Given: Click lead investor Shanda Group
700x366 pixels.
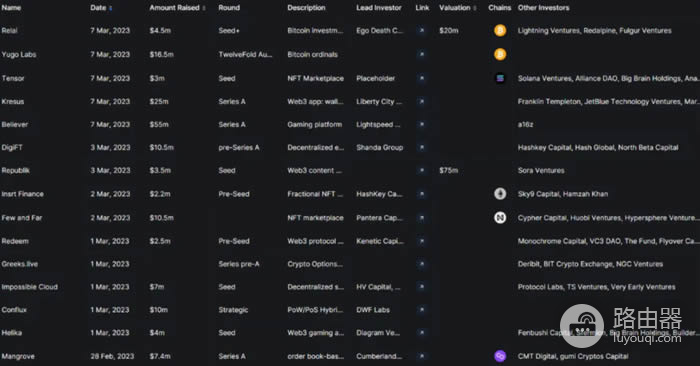Looking at the screenshot, I should tap(379, 147).
